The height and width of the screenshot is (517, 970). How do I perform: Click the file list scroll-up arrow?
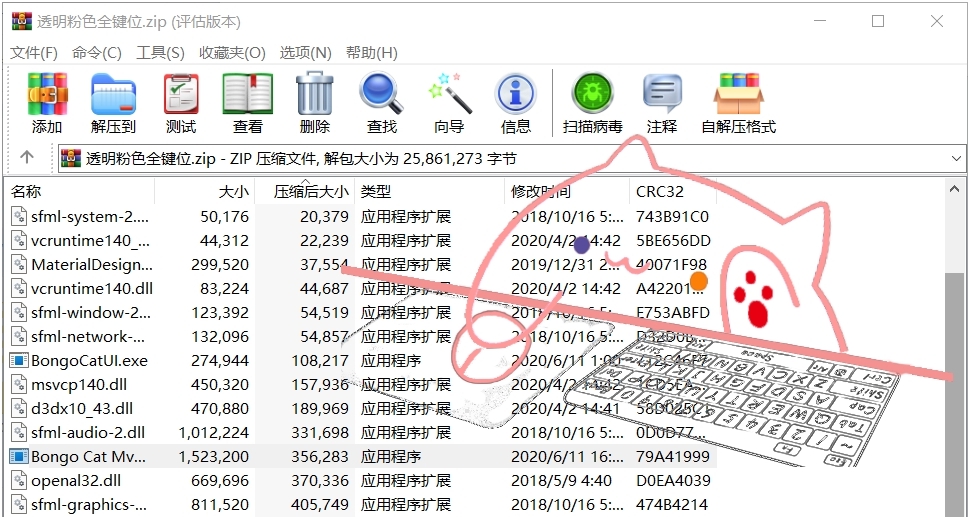tap(955, 189)
